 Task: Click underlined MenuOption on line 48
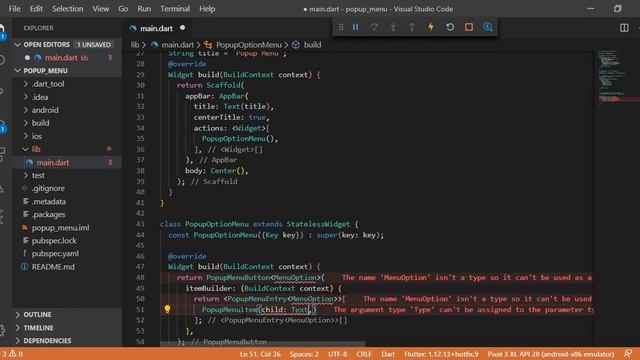tap(295, 277)
